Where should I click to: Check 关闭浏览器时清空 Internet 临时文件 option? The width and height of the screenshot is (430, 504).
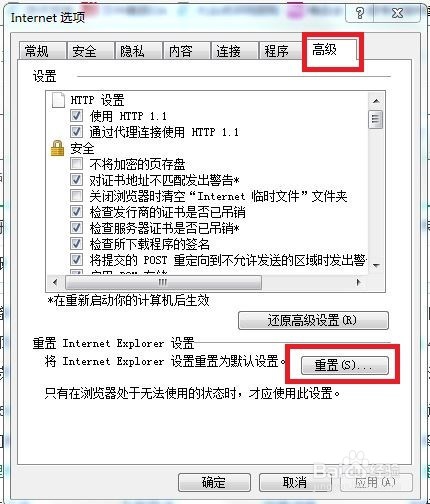[x=76, y=196]
